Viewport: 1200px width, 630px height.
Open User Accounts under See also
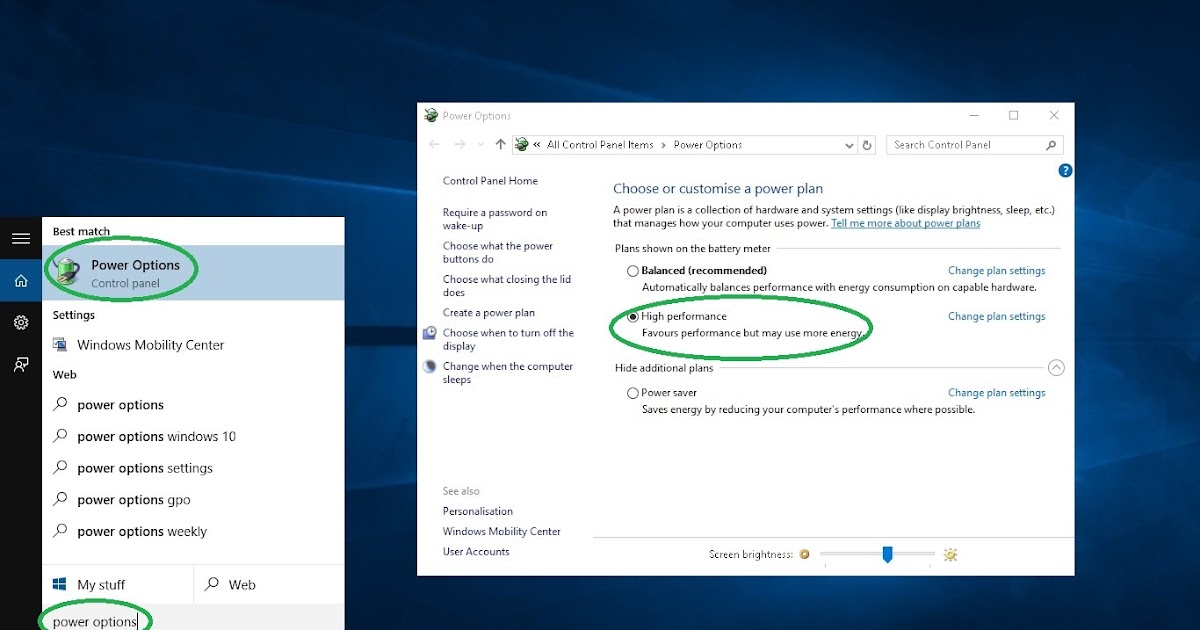pyautogui.click(x=476, y=551)
